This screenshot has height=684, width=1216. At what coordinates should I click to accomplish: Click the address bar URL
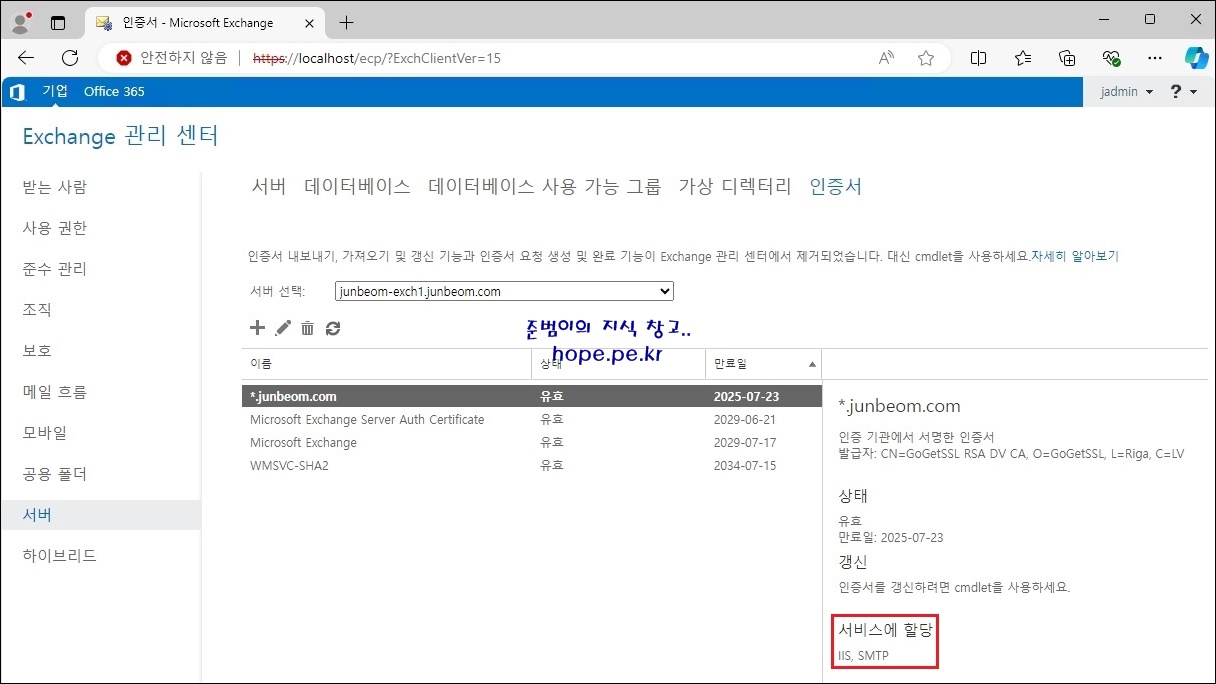(x=377, y=58)
